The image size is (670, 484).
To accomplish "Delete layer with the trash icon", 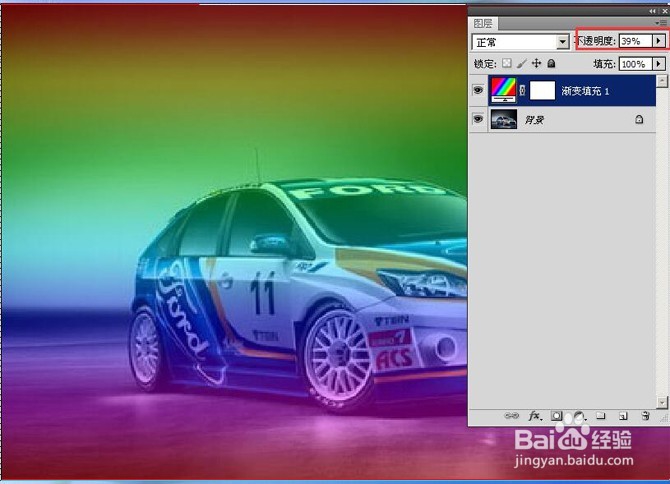I will tap(646, 416).
